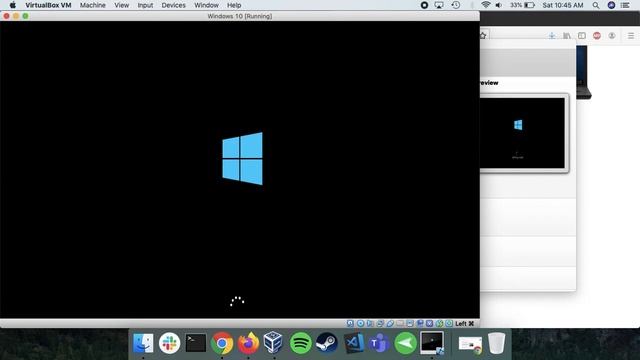Click the network adapter status icon
The width and height of the screenshot is (640, 360).
[x=380, y=323]
